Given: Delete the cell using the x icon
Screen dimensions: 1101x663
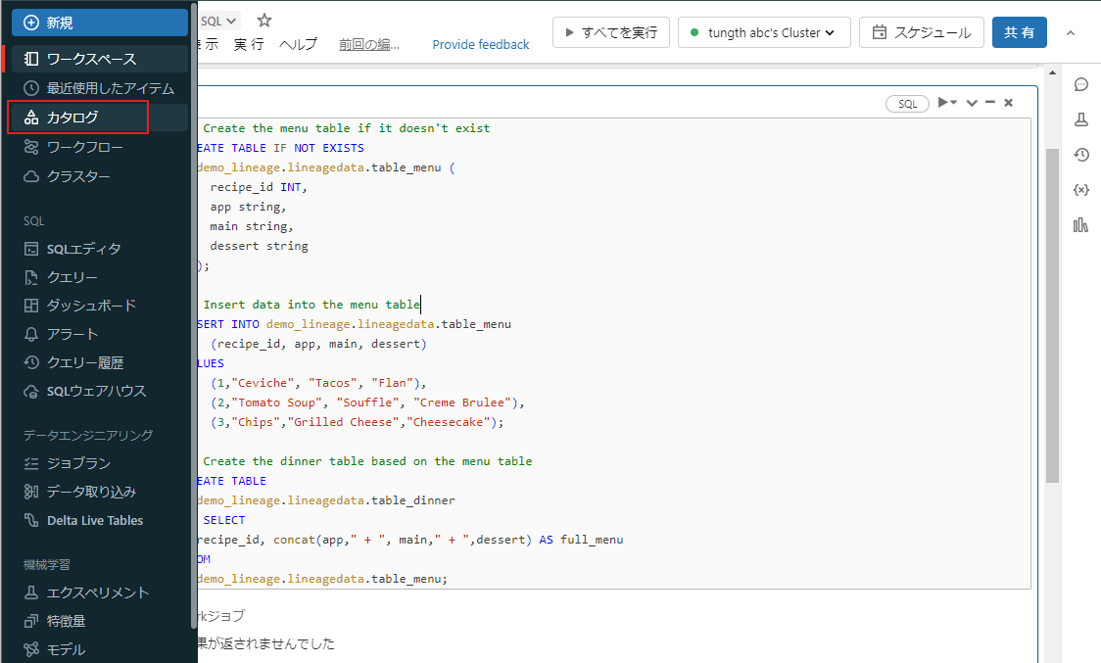Looking at the screenshot, I should click(1008, 103).
